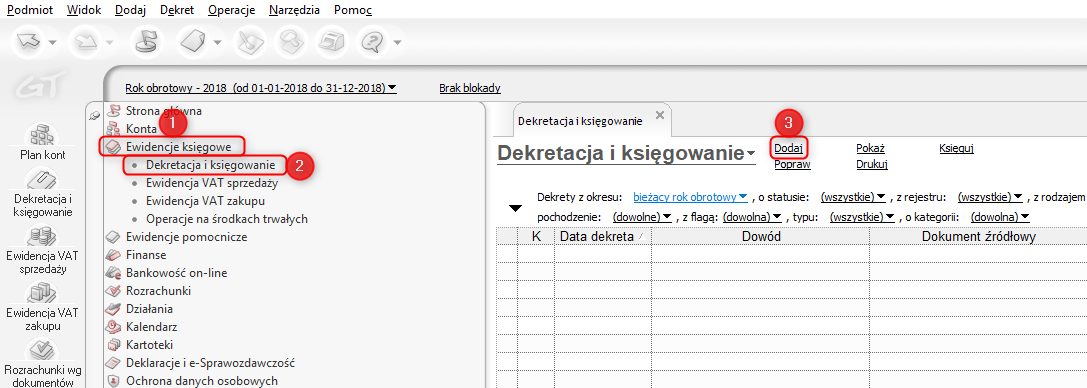
Task: Open z rejestru (wszystkie) dropdown
Action: pyautogui.click(x=990, y=197)
